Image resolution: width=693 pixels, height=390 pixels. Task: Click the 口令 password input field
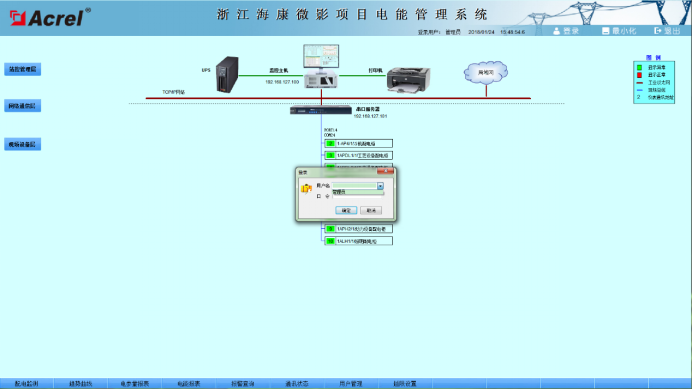(x=358, y=196)
